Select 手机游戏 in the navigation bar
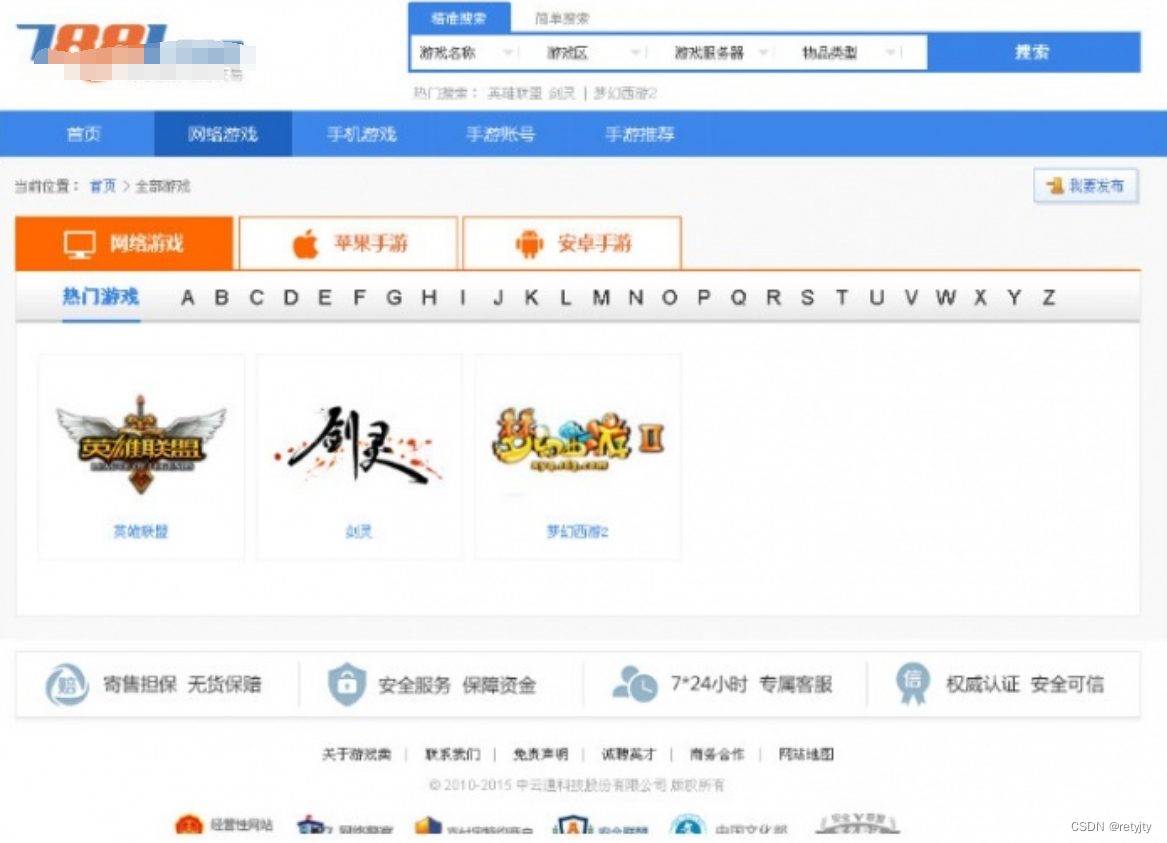Screen dimensions: 1167x843 (362, 134)
